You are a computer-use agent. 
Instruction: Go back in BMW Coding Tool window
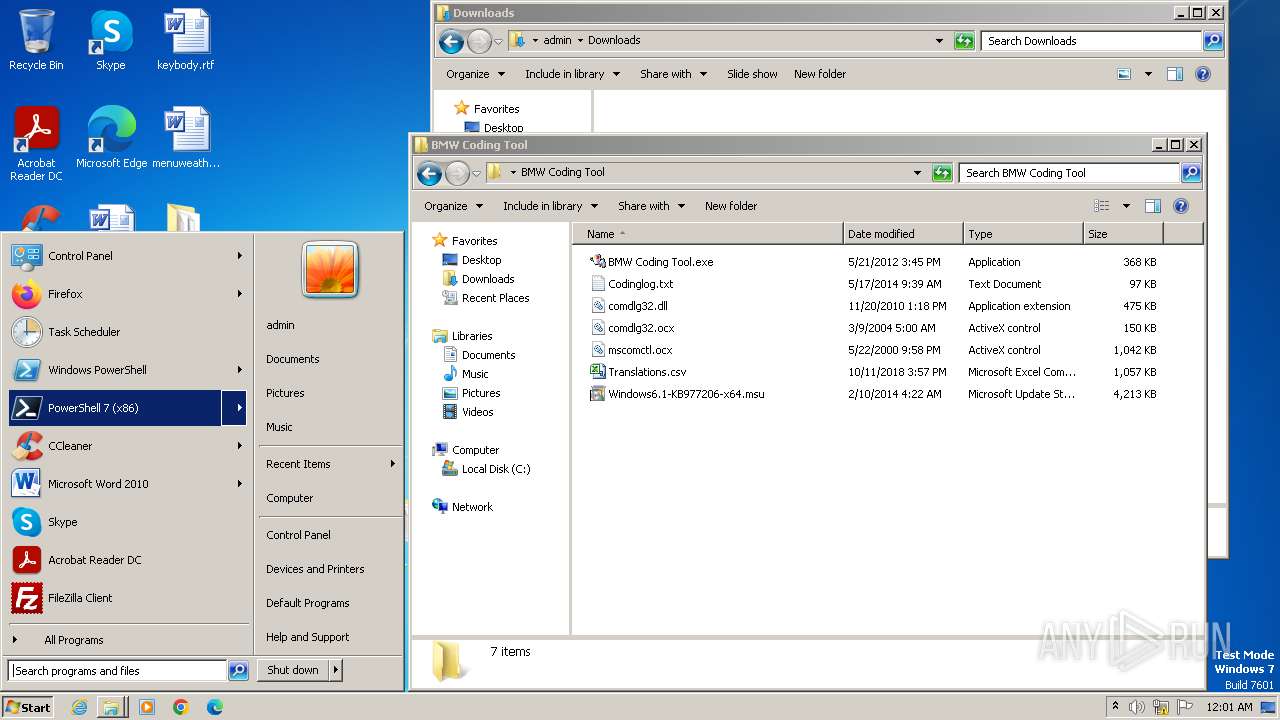click(430, 173)
